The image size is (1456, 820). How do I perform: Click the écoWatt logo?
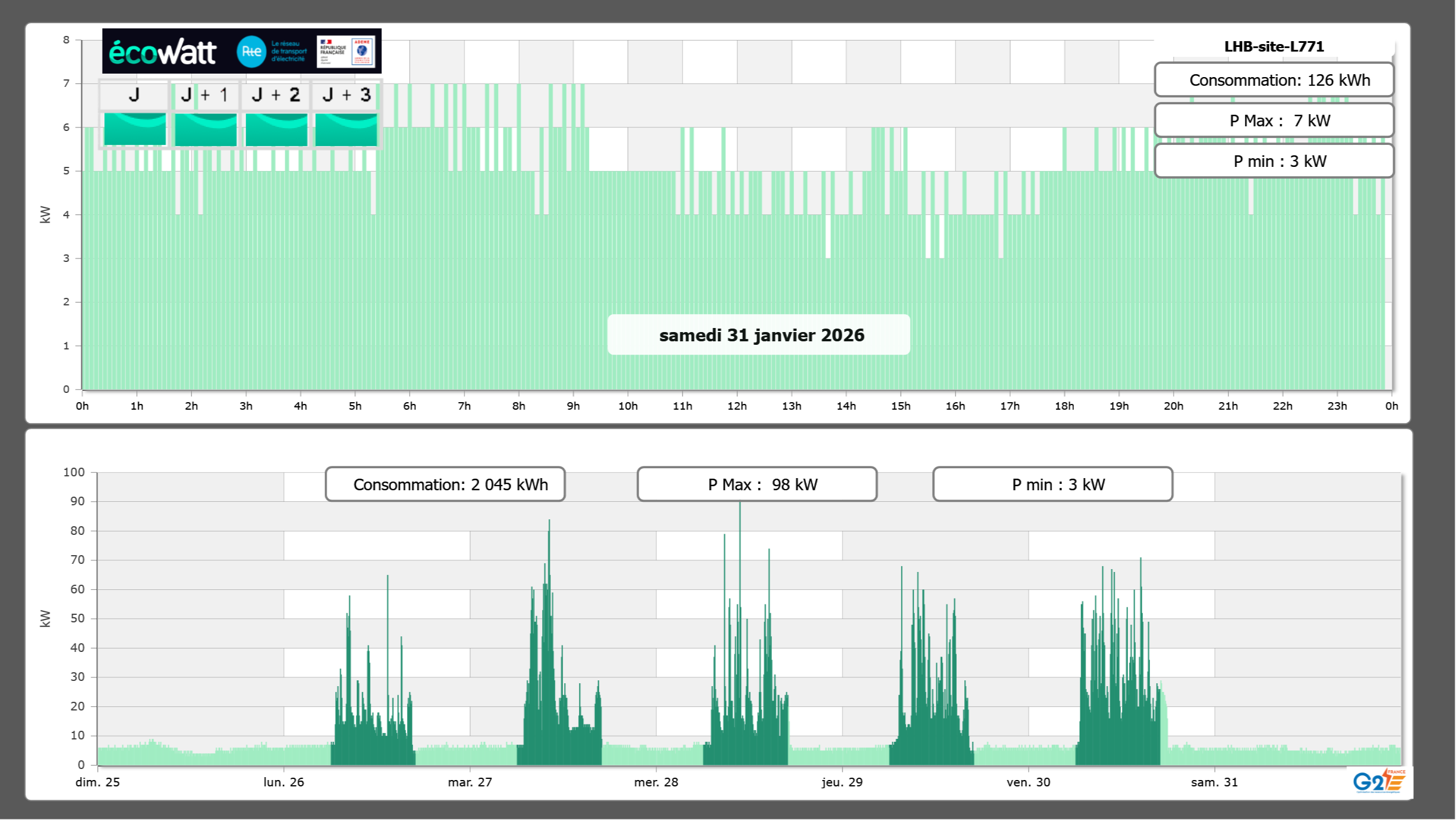162,52
